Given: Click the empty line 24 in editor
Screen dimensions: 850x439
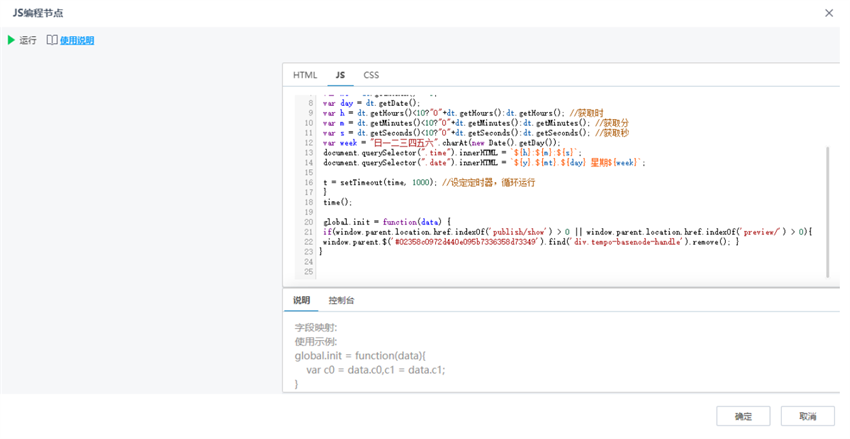Looking at the screenshot, I should pyautogui.click(x=500, y=262).
